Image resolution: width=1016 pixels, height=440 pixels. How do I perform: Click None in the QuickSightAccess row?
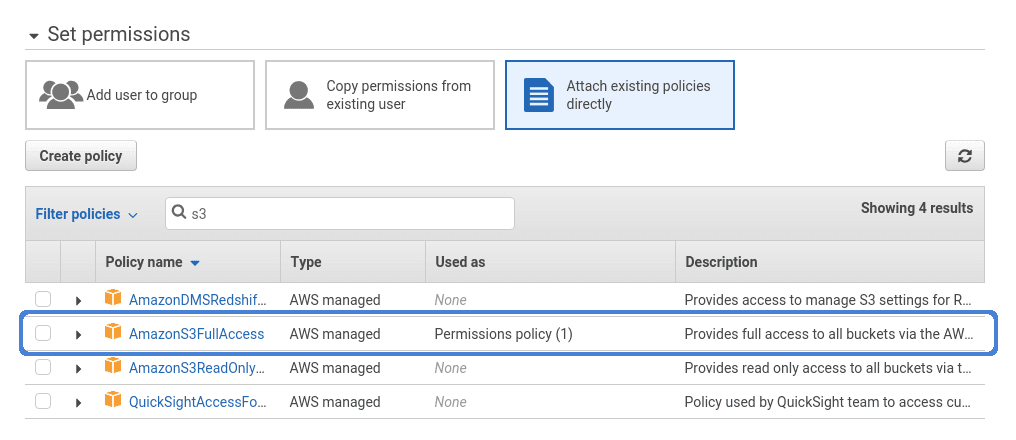[450, 402]
